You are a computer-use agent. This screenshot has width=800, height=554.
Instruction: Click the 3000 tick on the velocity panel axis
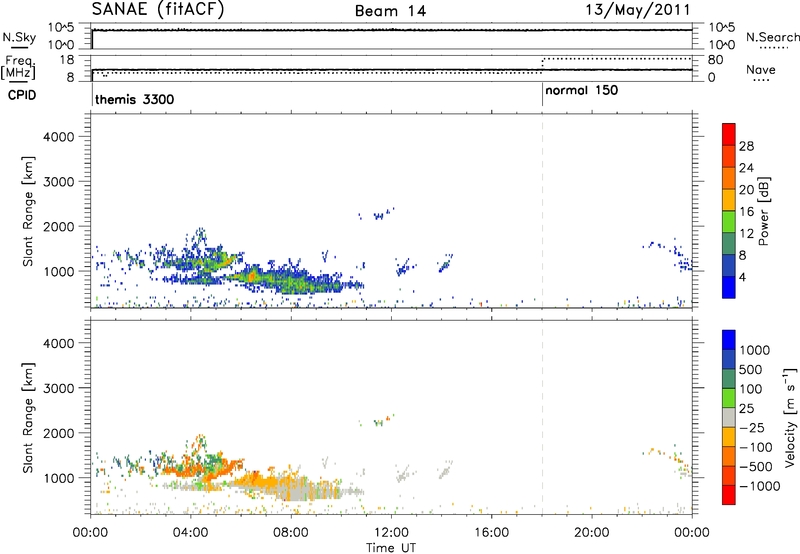tap(59, 388)
